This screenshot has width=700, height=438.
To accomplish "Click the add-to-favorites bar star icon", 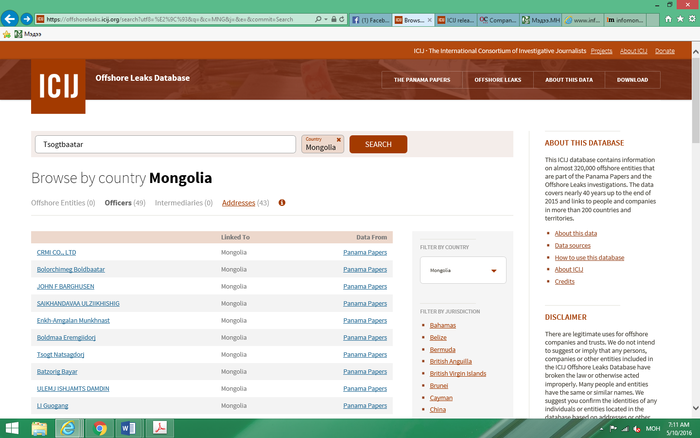I will 7,34.
